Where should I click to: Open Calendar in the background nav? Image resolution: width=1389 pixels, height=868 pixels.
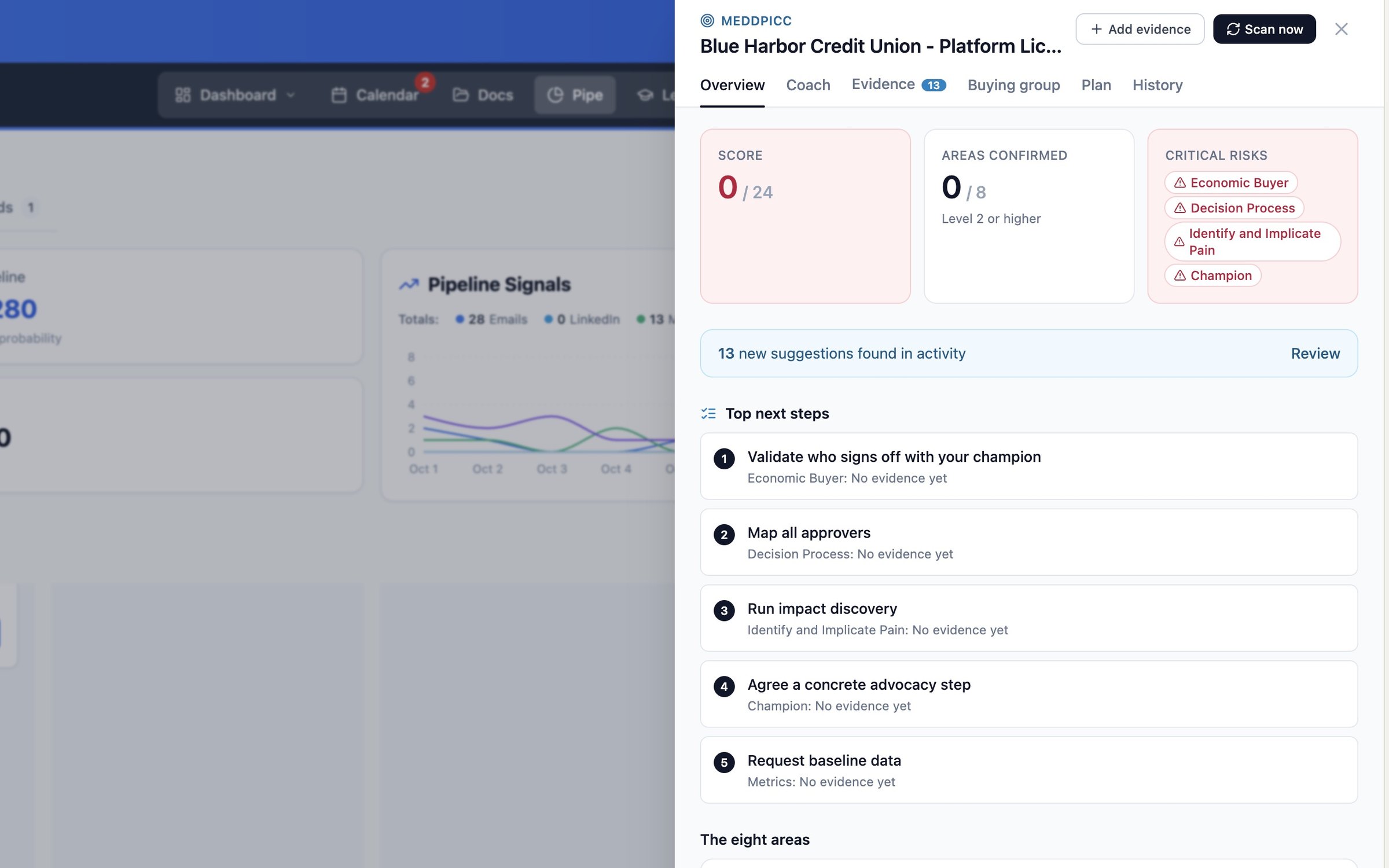point(374,95)
